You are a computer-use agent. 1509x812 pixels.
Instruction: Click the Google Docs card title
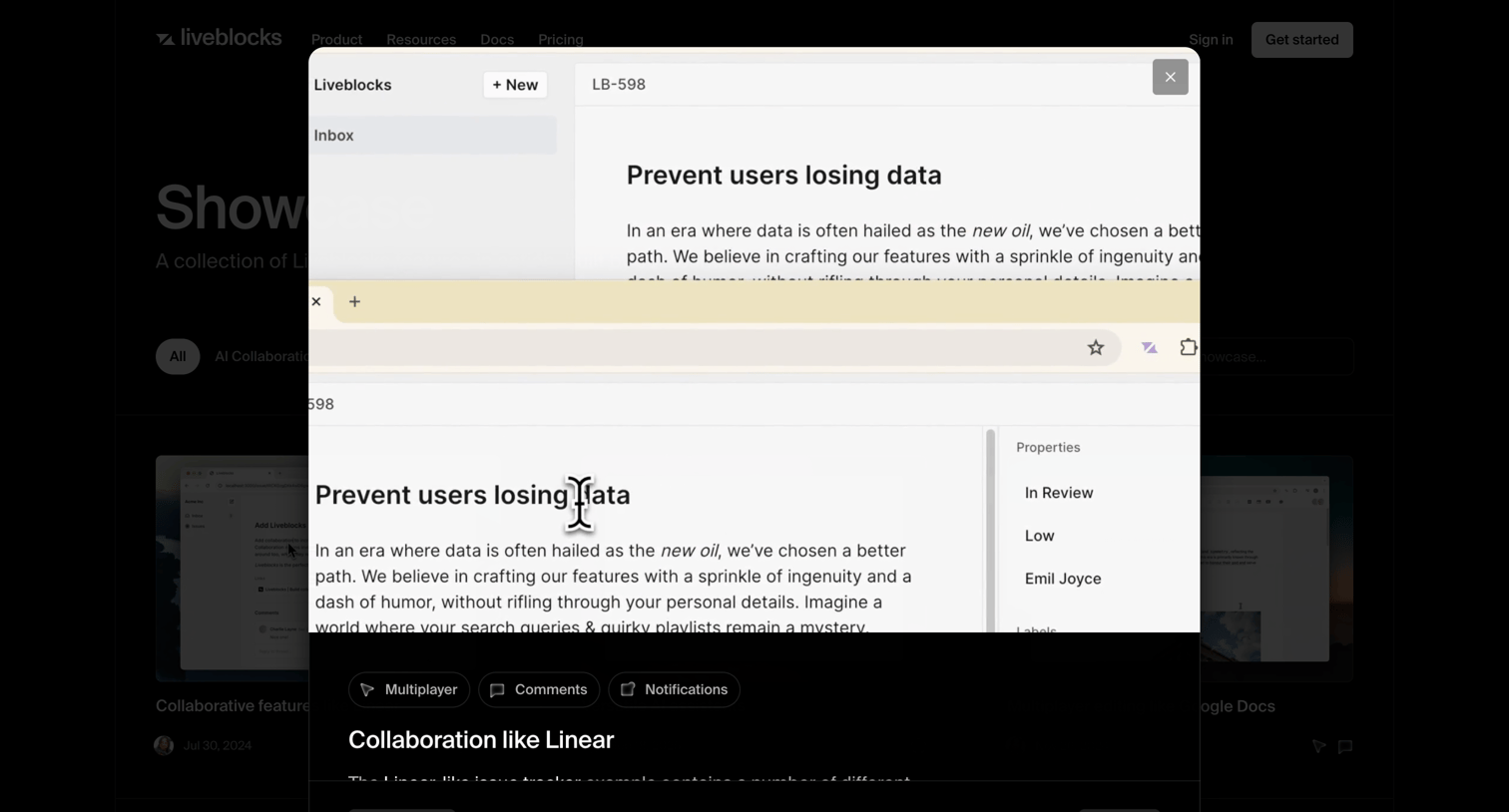[1238, 706]
